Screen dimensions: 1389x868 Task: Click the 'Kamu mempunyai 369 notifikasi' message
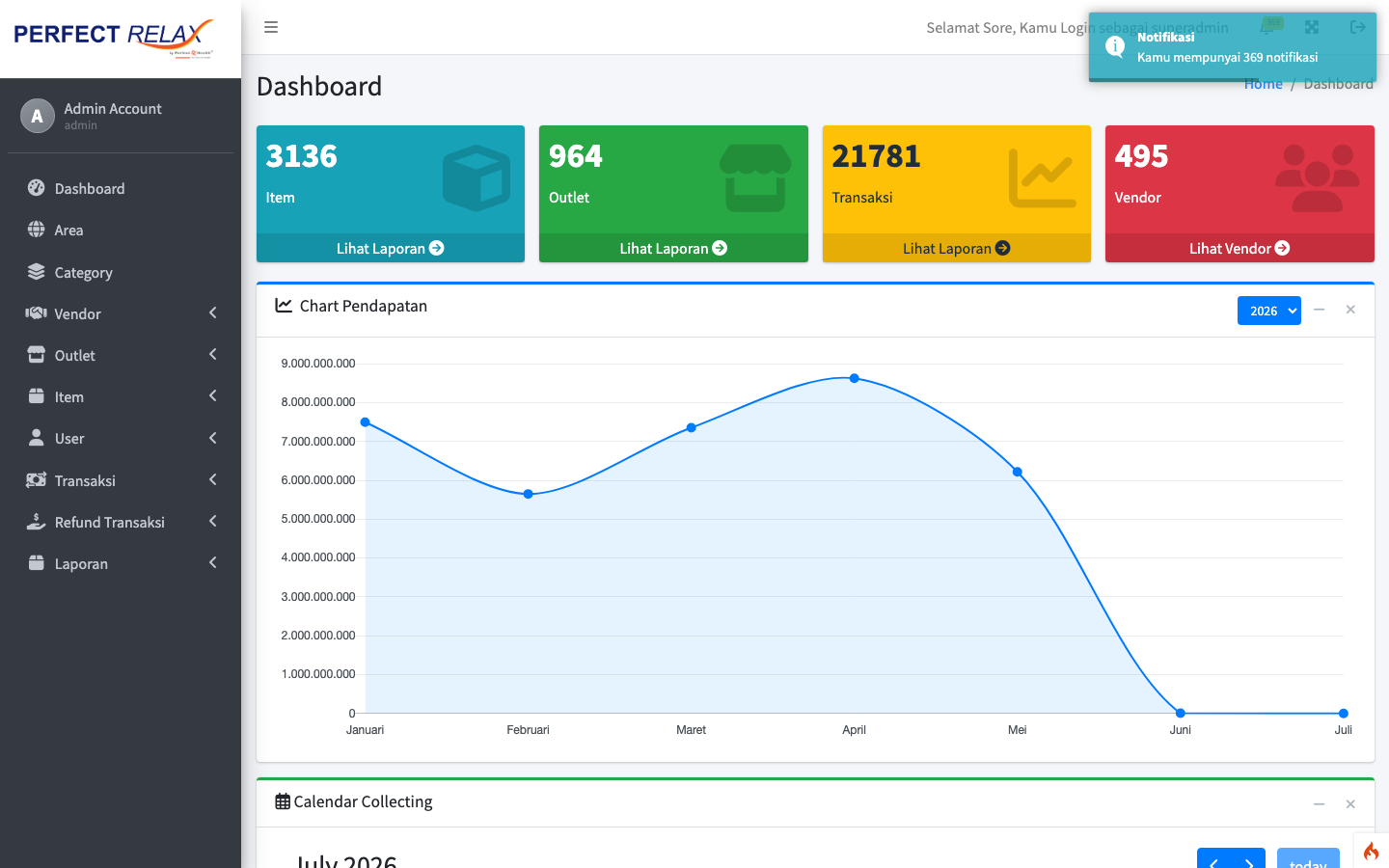pyautogui.click(x=1227, y=57)
